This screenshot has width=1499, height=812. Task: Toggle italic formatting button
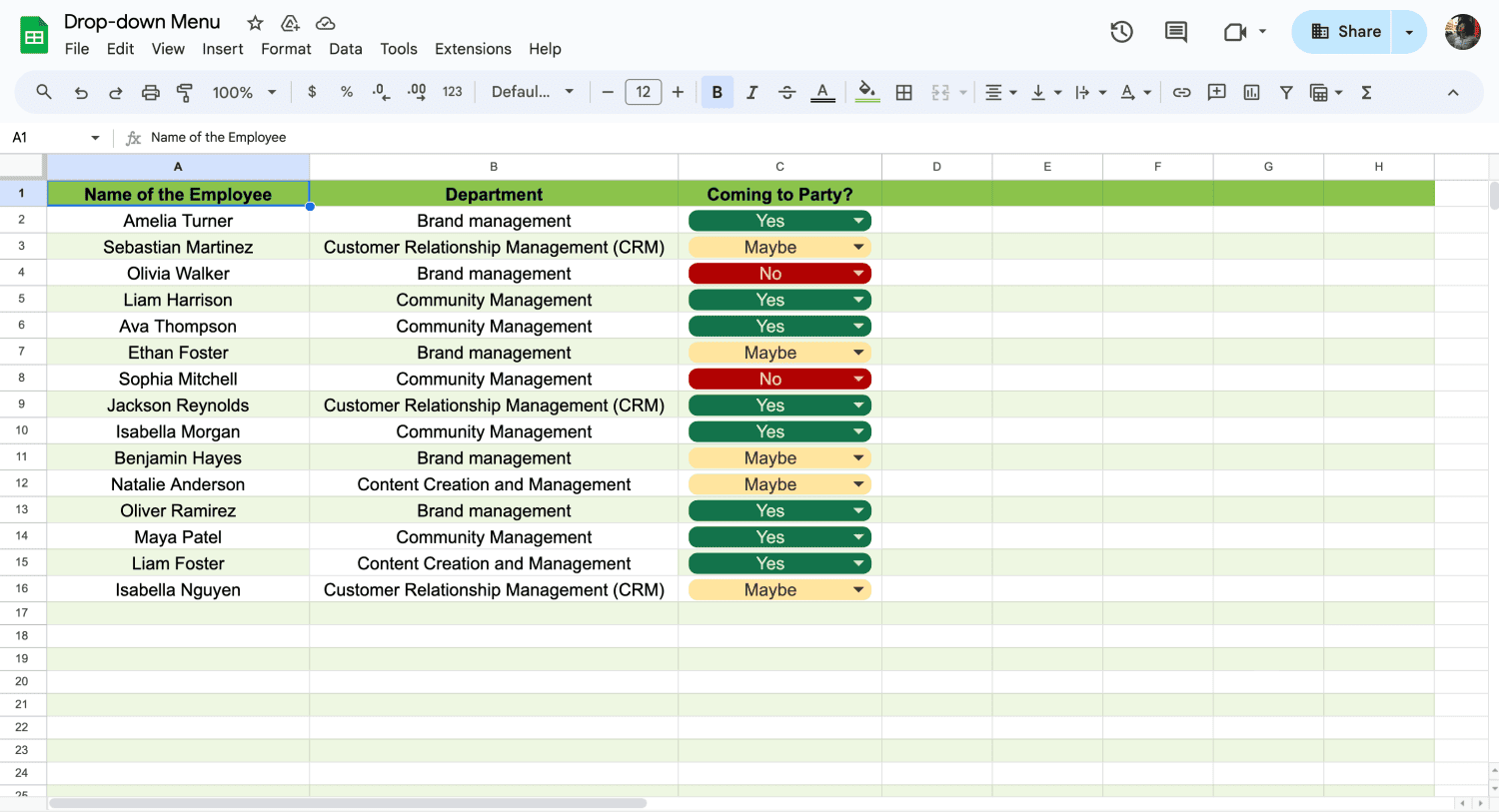pos(751,93)
